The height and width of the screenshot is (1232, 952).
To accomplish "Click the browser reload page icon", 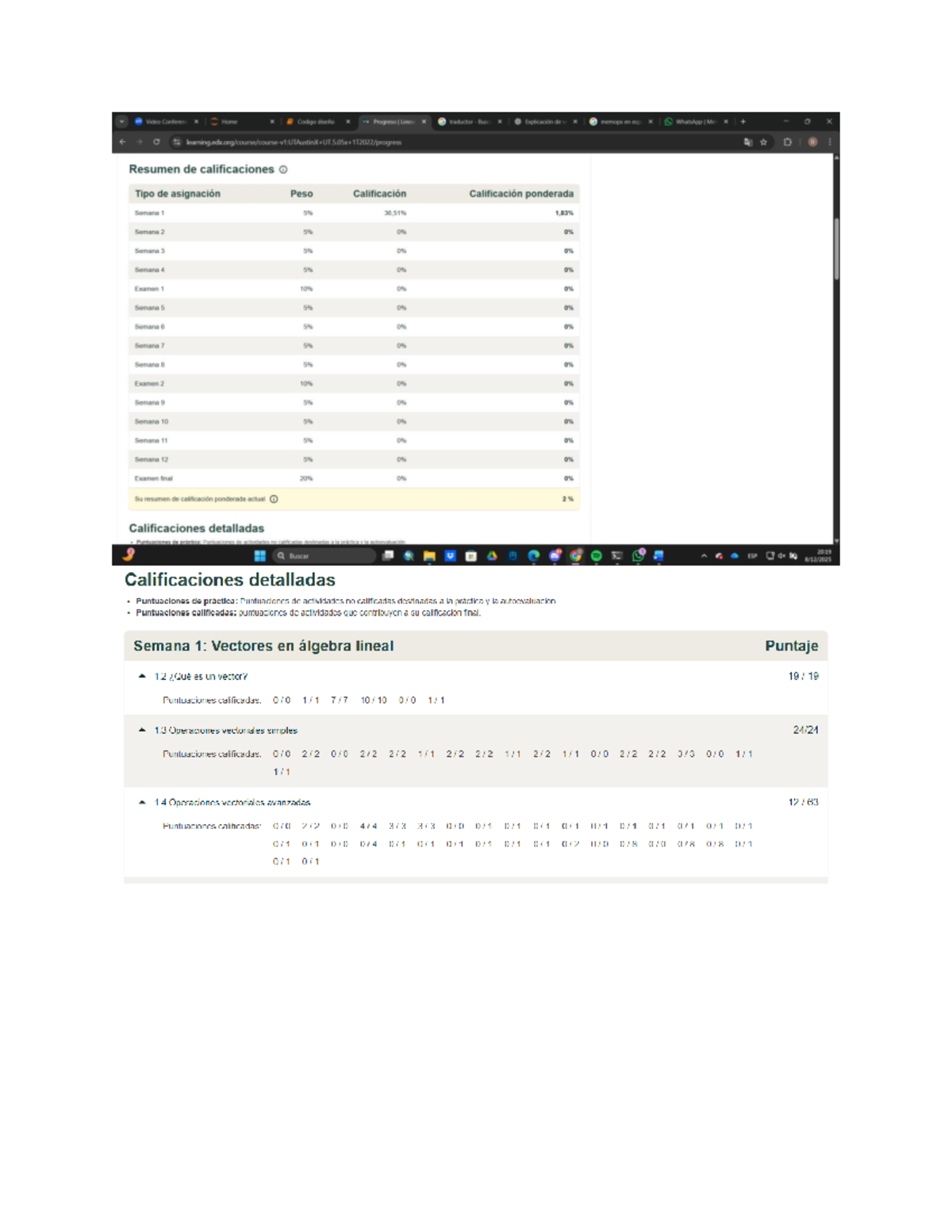I will (156, 142).
